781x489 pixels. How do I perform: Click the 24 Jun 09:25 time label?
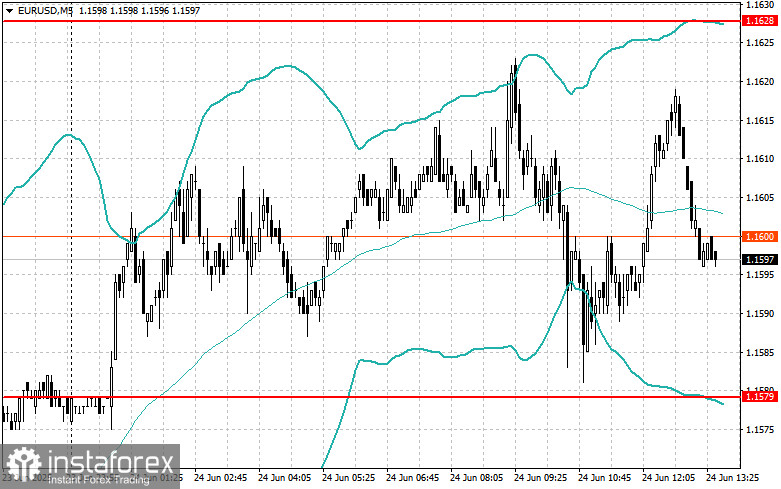[x=540, y=478]
